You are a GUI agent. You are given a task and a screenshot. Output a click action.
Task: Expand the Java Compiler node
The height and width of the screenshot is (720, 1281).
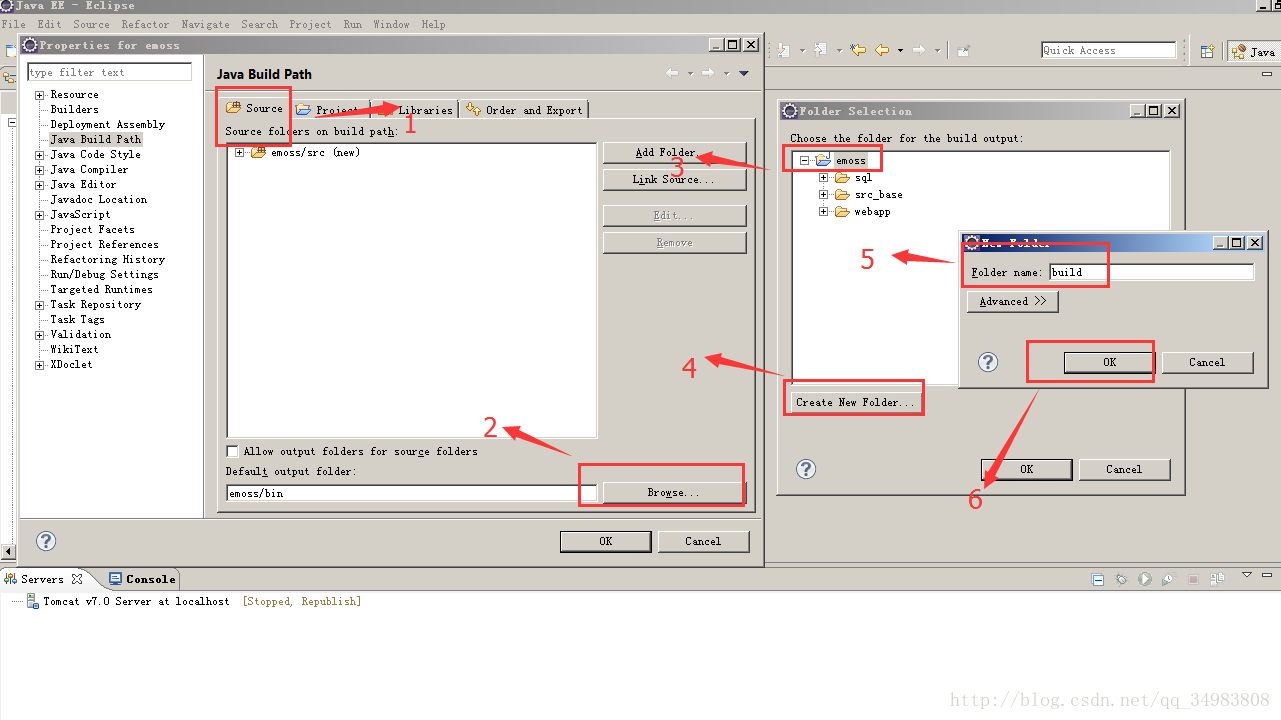40,170
